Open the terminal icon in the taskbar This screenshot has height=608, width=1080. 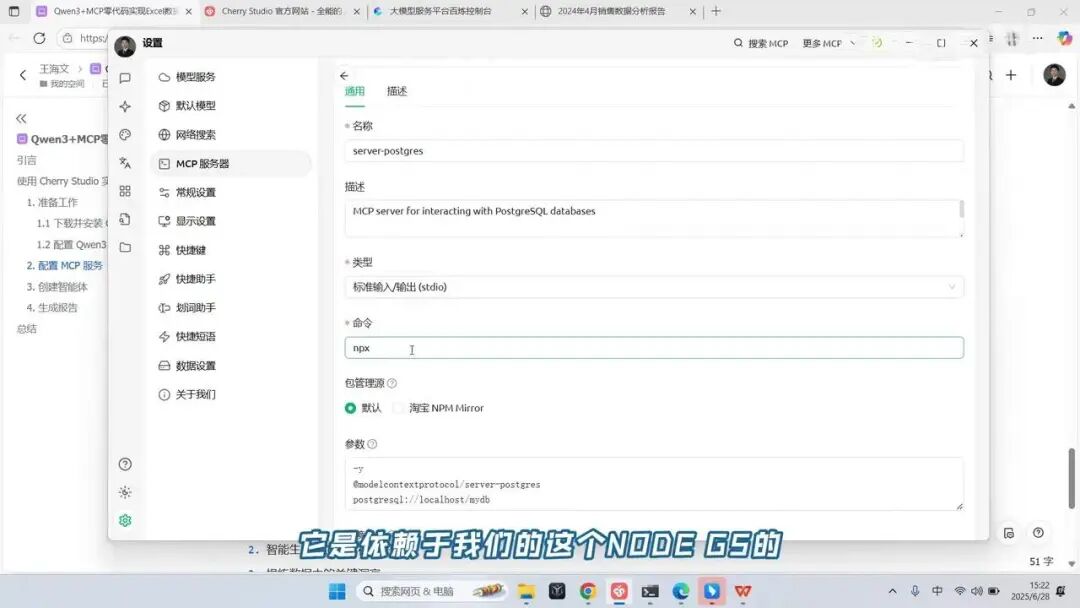650,591
